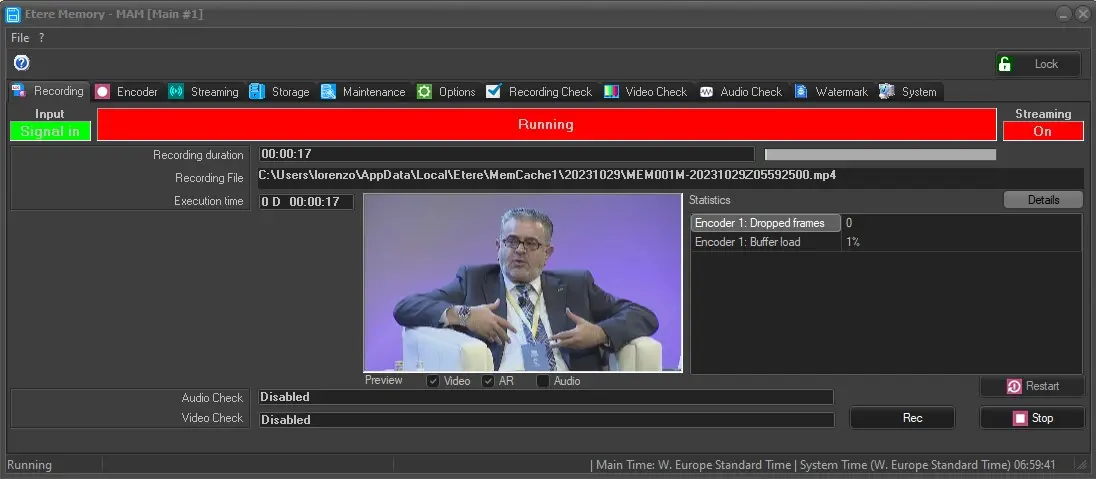Click the Streaming tab's broadcast icon
The width and height of the screenshot is (1096, 479).
(176, 92)
